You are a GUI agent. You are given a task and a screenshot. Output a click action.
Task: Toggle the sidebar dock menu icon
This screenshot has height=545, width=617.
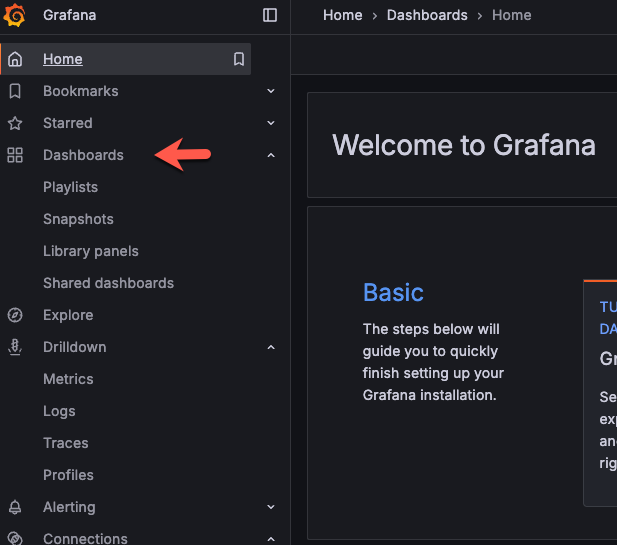(x=270, y=15)
